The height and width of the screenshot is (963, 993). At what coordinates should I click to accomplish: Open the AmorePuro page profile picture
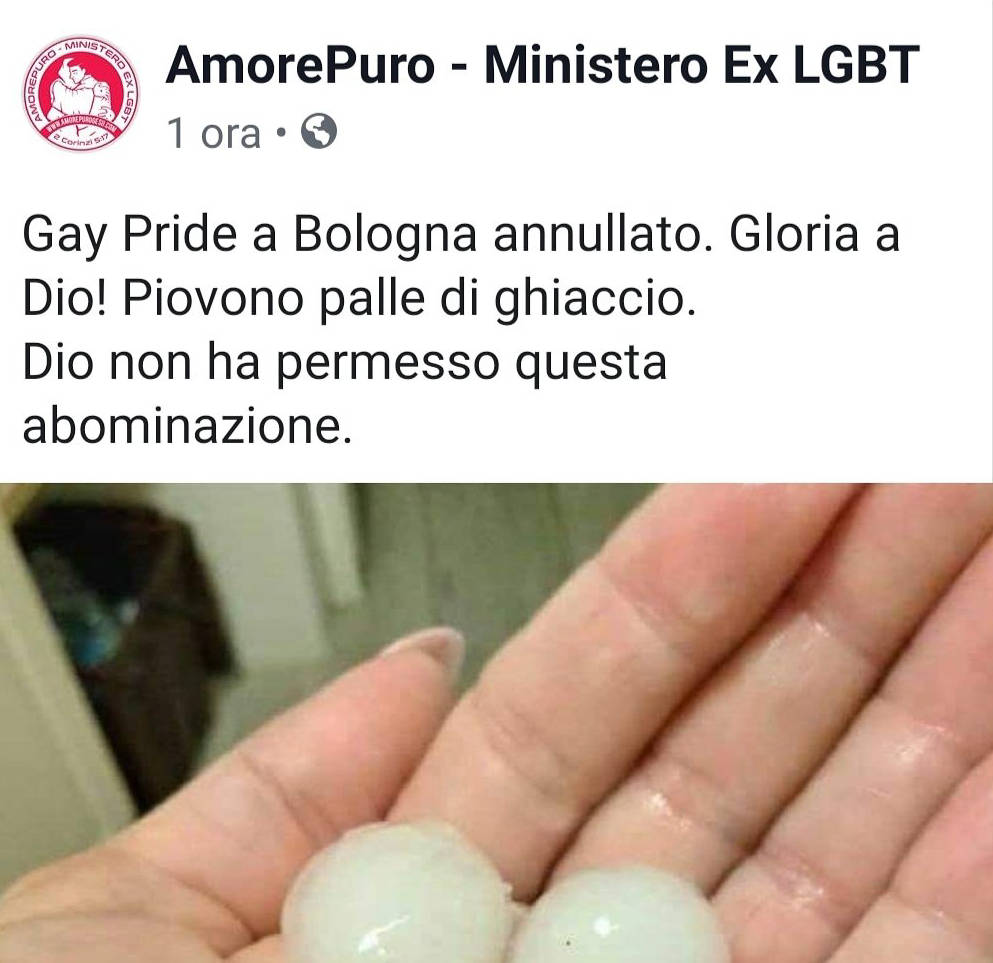pyautogui.click(x=81, y=93)
